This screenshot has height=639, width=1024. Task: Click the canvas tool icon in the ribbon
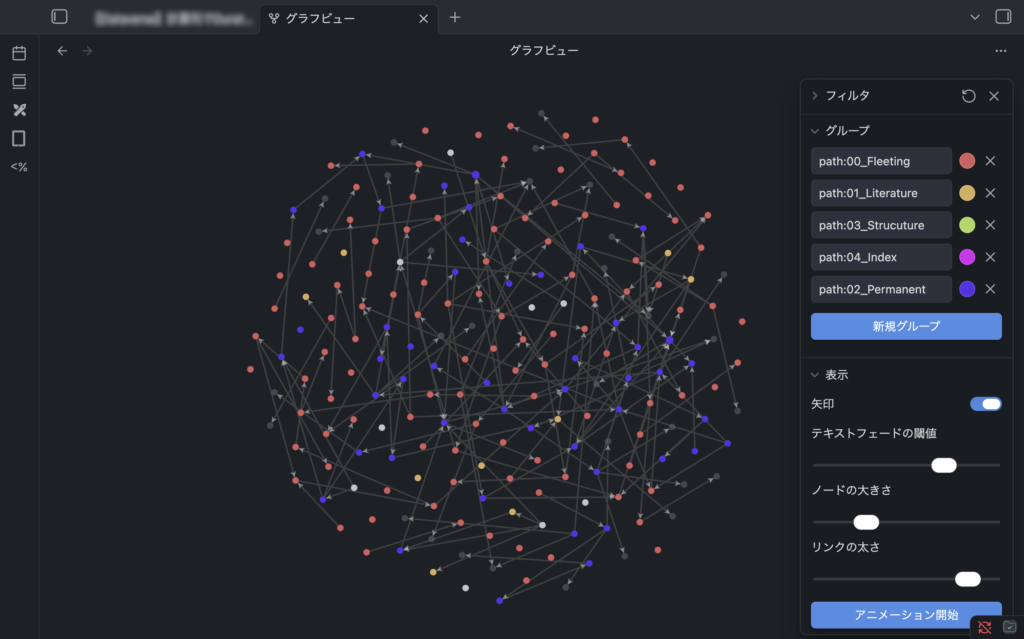click(19, 110)
